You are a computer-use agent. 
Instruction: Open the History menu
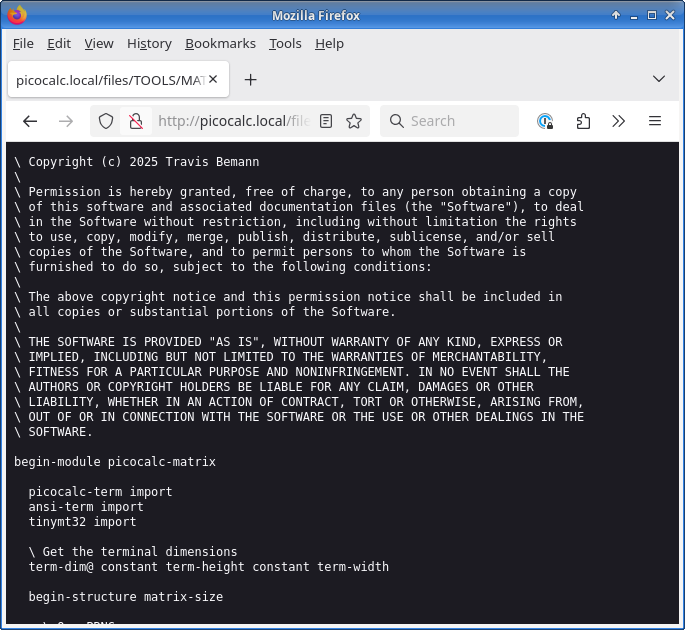149,44
